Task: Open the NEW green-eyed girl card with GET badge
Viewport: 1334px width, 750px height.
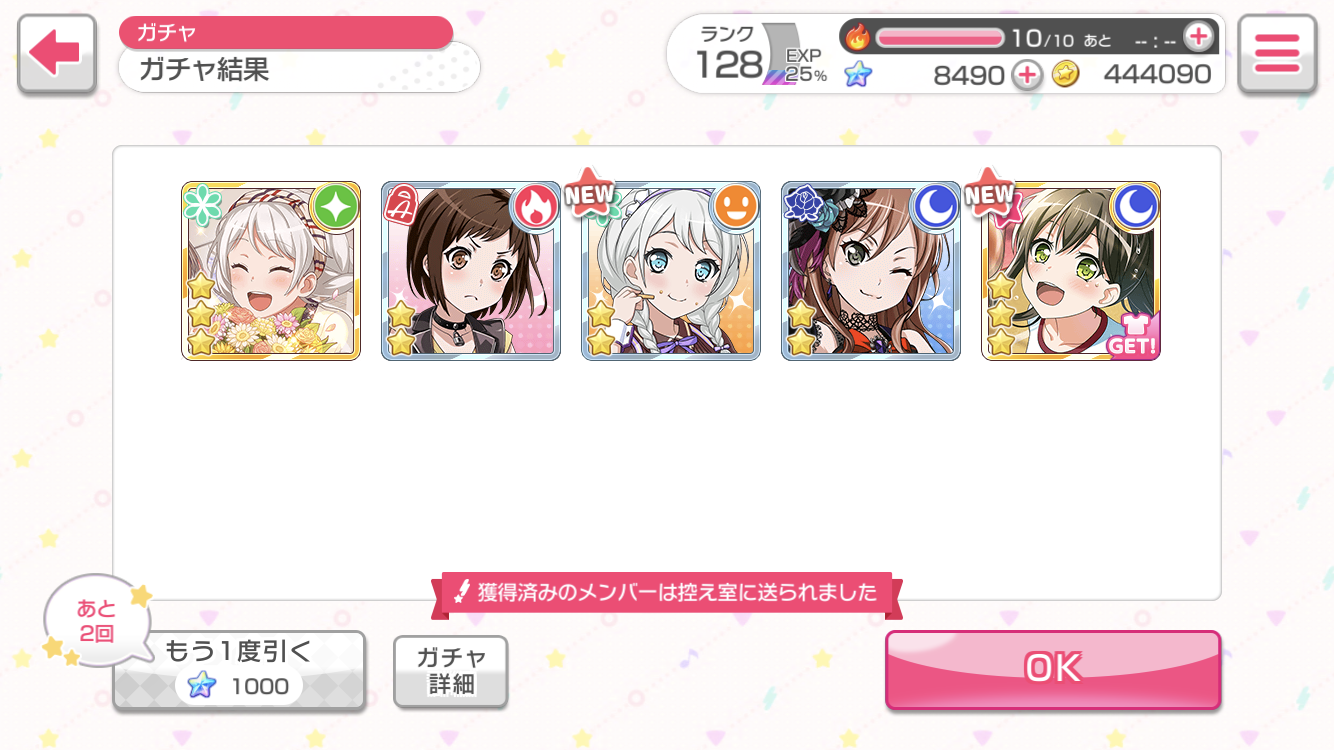Action: [x=1071, y=271]
